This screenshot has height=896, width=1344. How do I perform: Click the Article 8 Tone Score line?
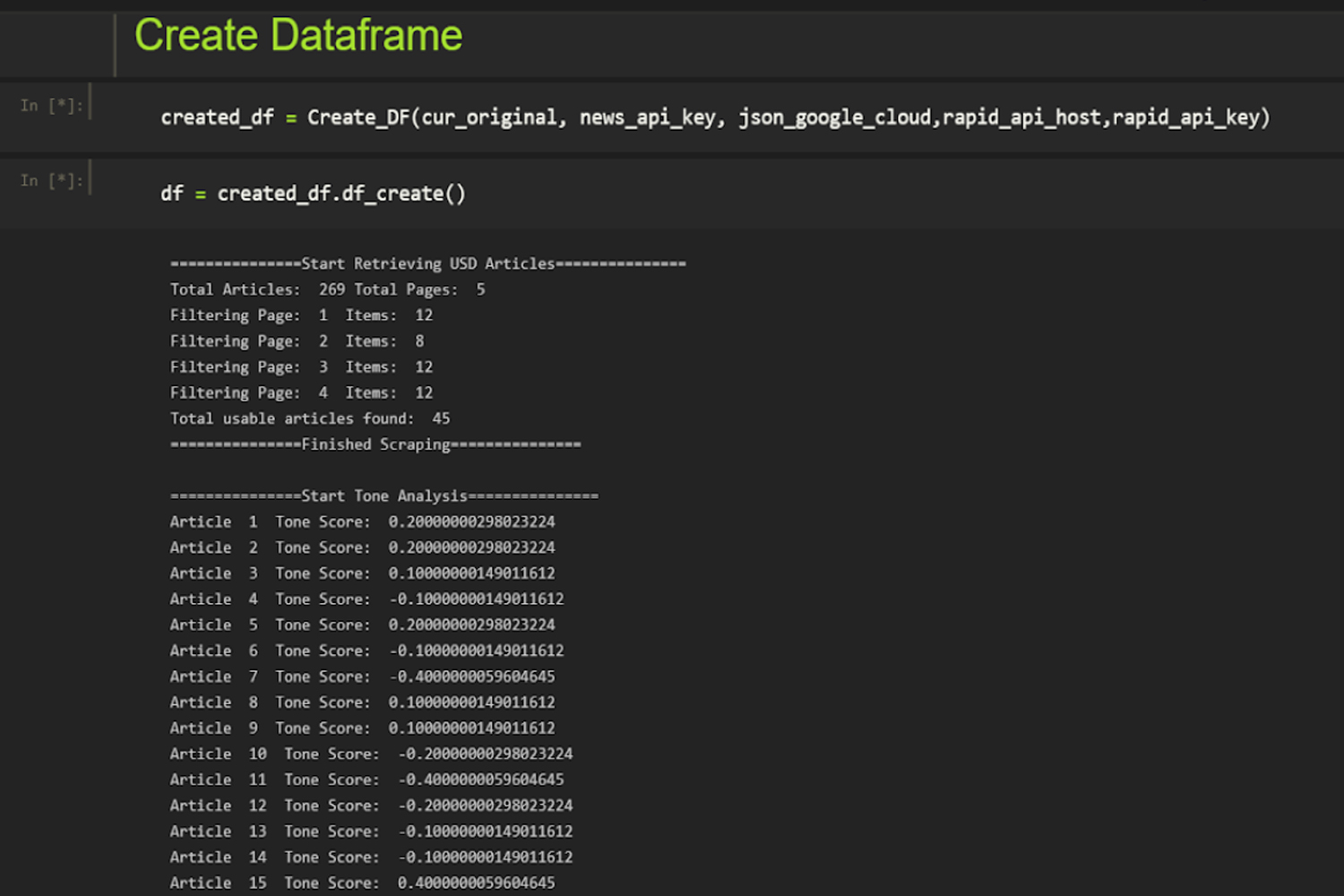click(362, 702)
